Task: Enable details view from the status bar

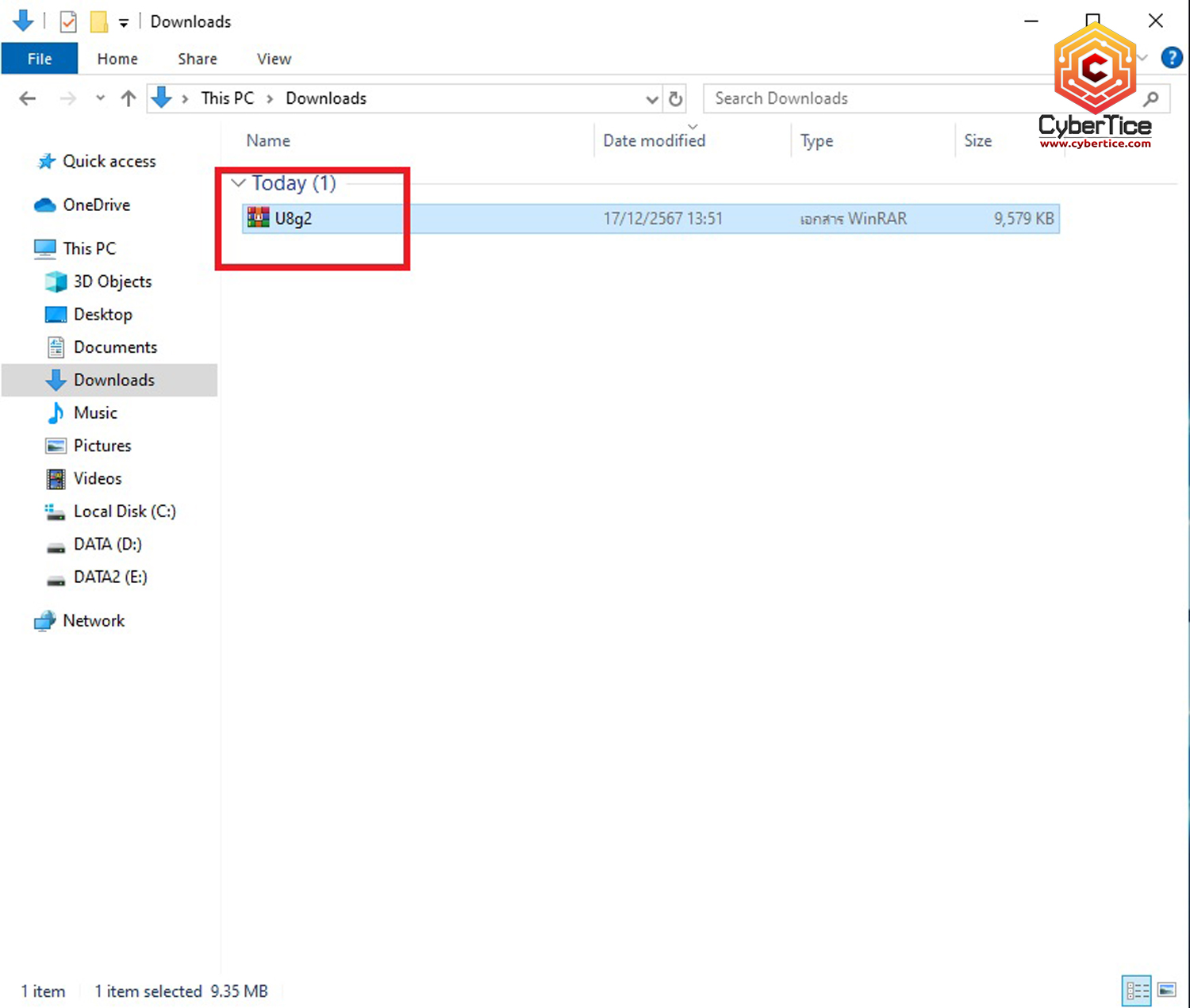Action: tap(1137, 991)
